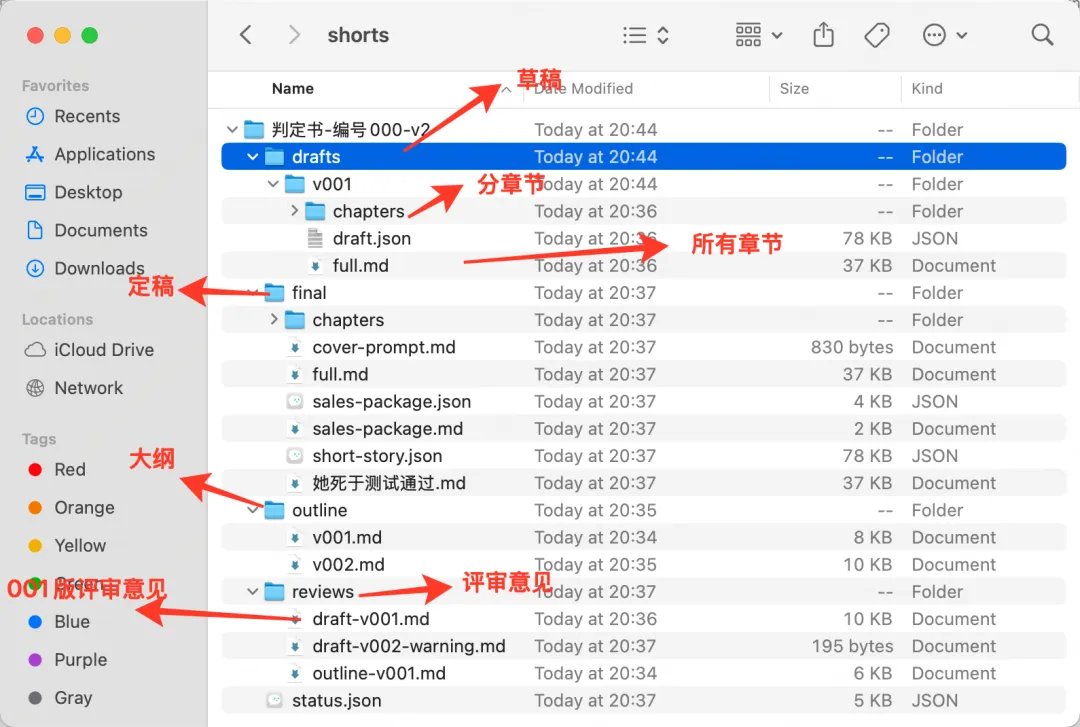Screen dimensions: 1080x727
Task: Select the Red tag
Action: pyautogui.click(x=56, y=470)
